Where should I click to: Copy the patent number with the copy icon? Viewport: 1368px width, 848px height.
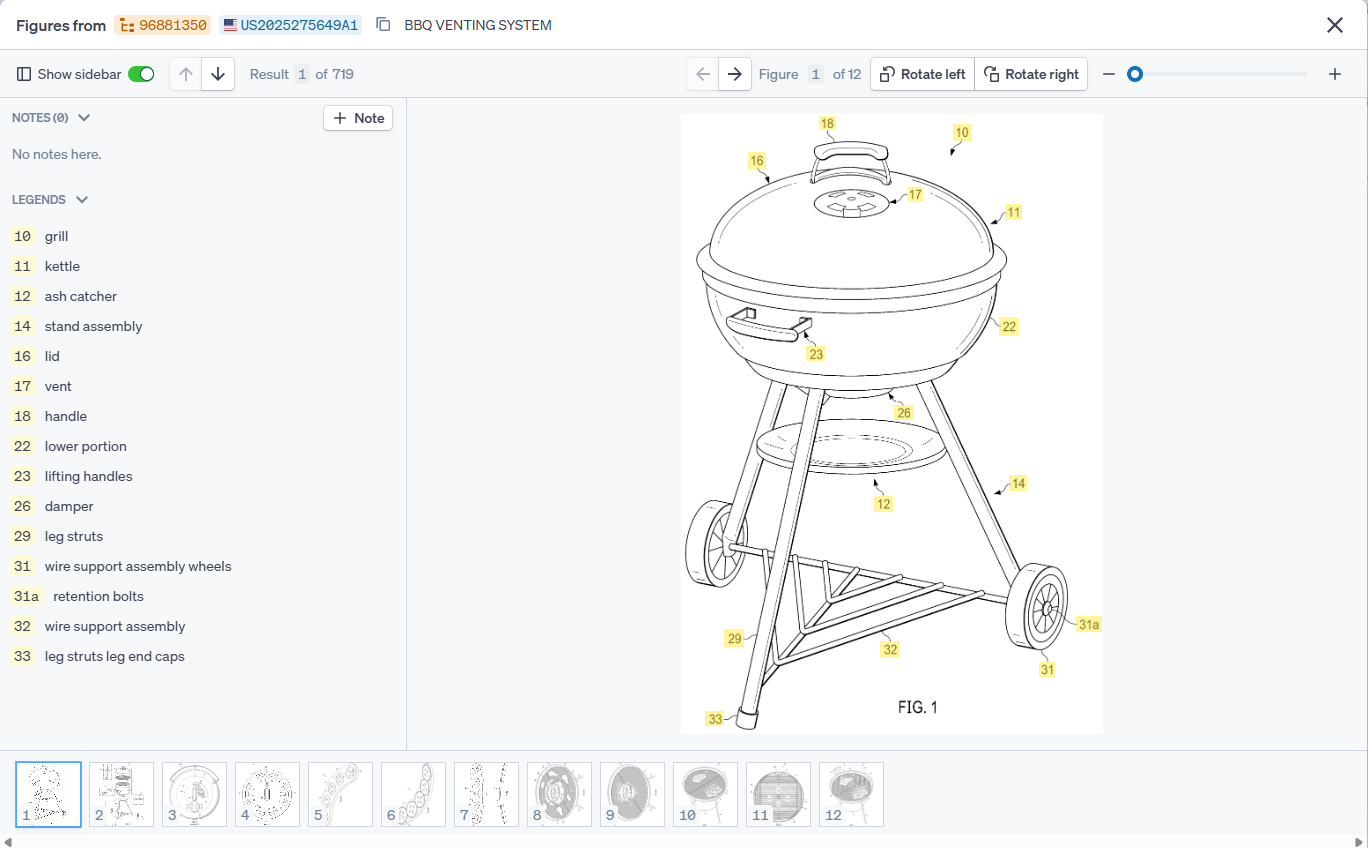point(383,25)
